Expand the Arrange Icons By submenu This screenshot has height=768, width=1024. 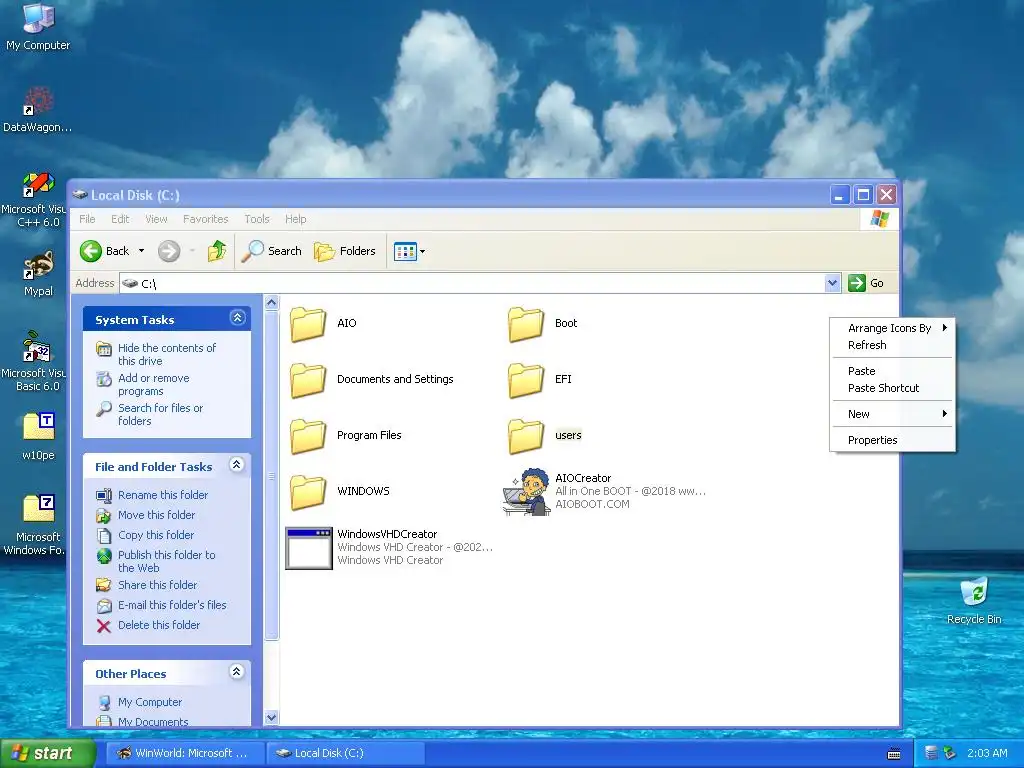(893, 328)
